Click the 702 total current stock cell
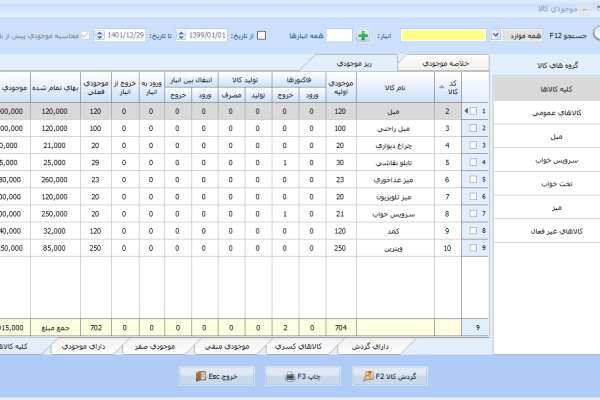The height and width of the screenshot is (400, 600). tap(96, 328)
